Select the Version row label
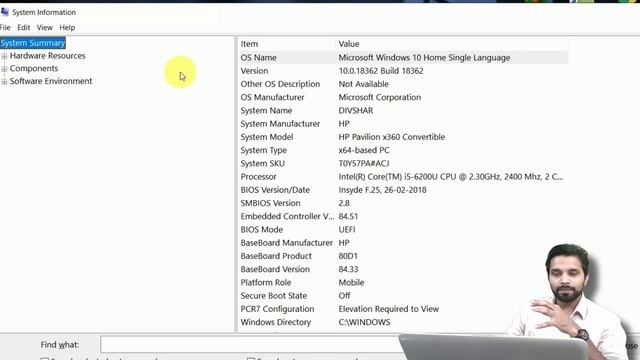This screenshot has width=640, height=360. [x=254, y=71]
